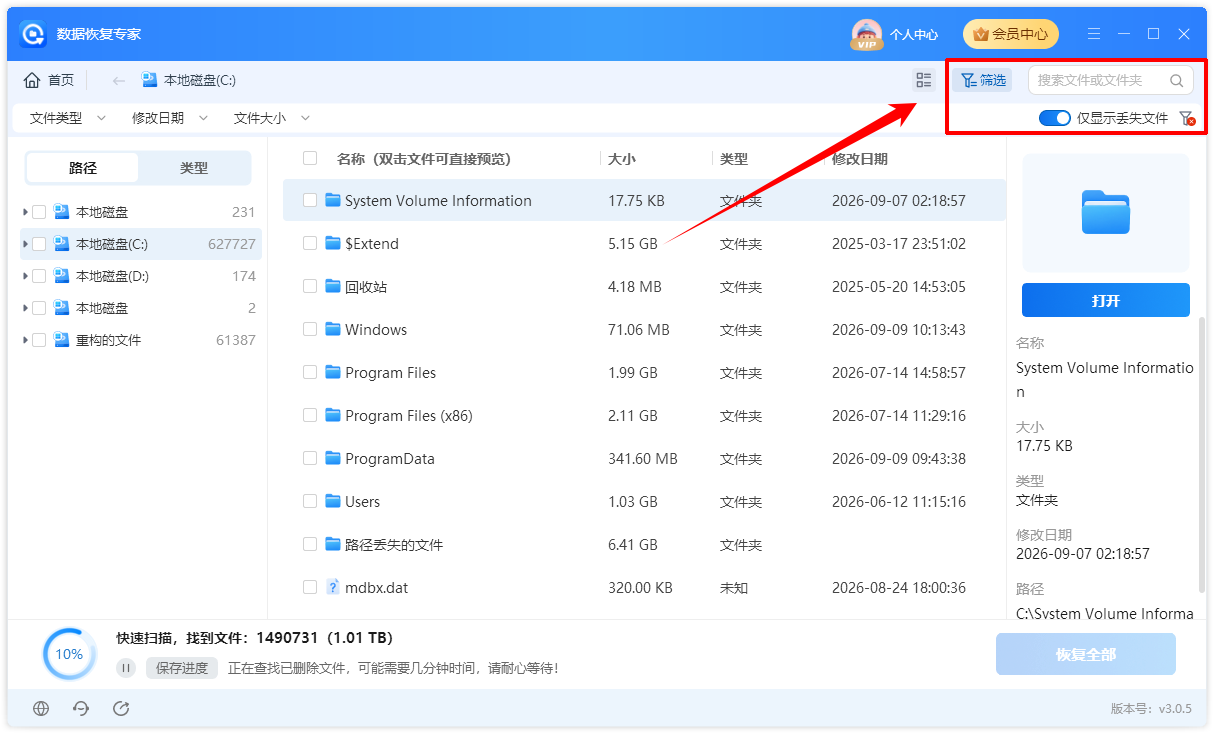Viewport: 1214px width, 734px height.
Task: Click the globe language icon at bottom
Action: click(41, 708)
